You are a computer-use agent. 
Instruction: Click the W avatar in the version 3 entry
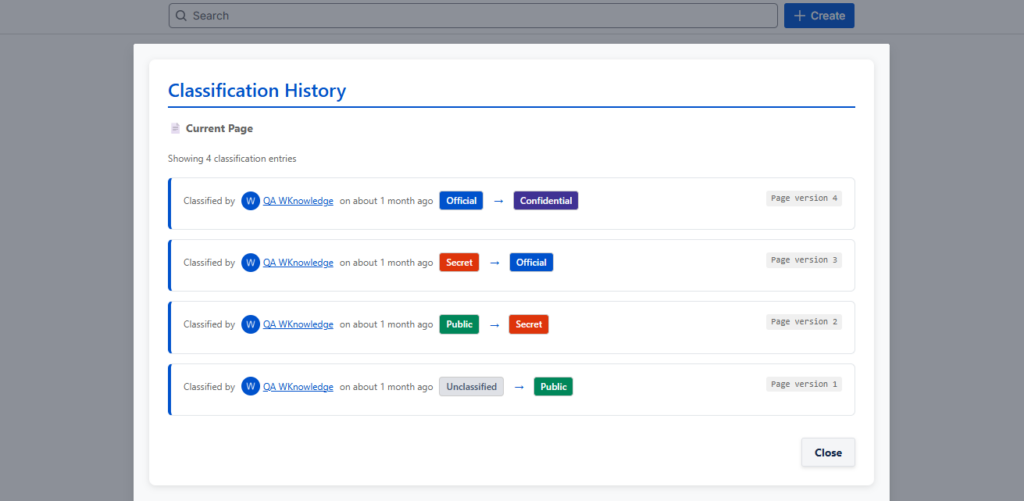[250, 263]
